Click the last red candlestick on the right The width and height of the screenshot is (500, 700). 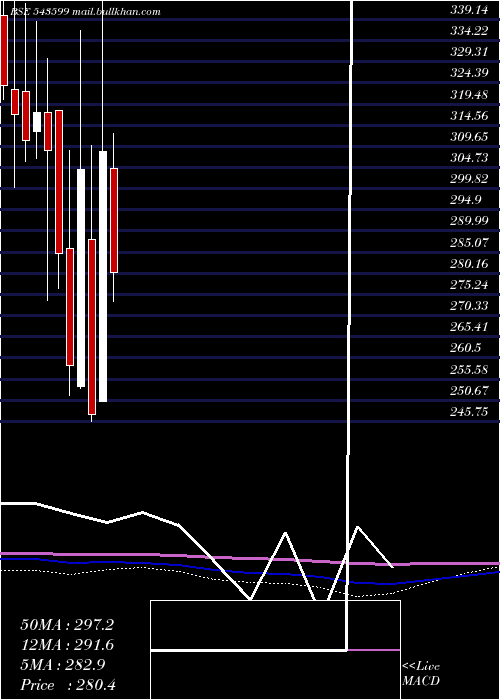pos(114,220)
